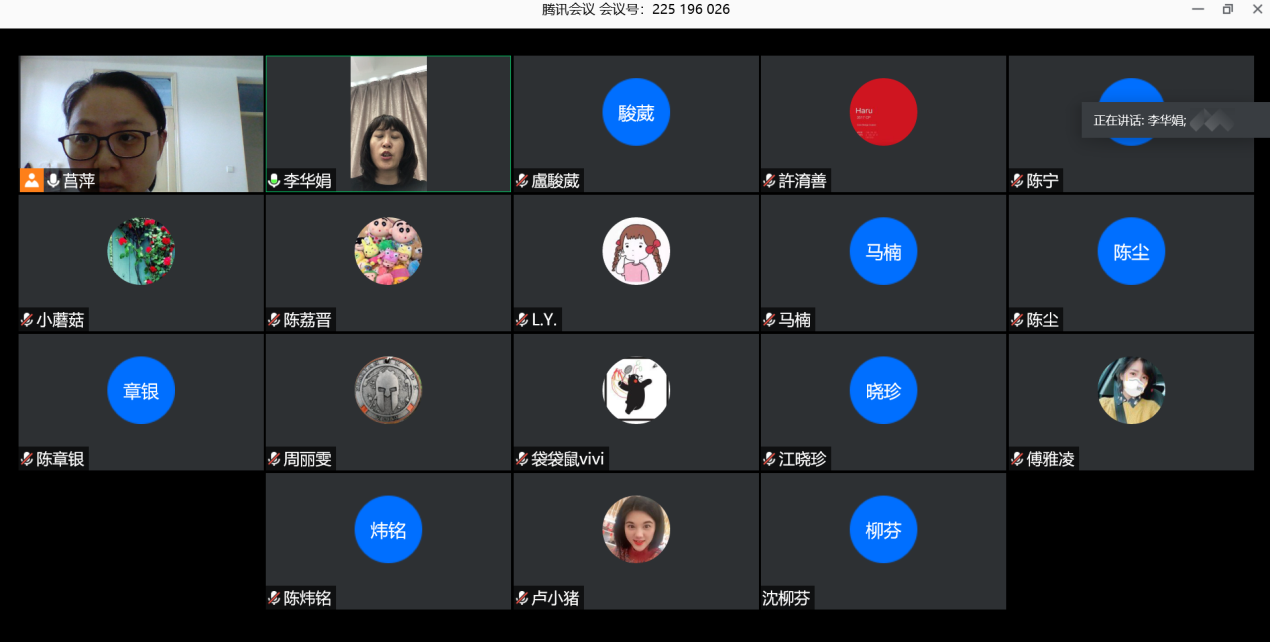Select the blue 马楠 avatar circle

point(883,252)
